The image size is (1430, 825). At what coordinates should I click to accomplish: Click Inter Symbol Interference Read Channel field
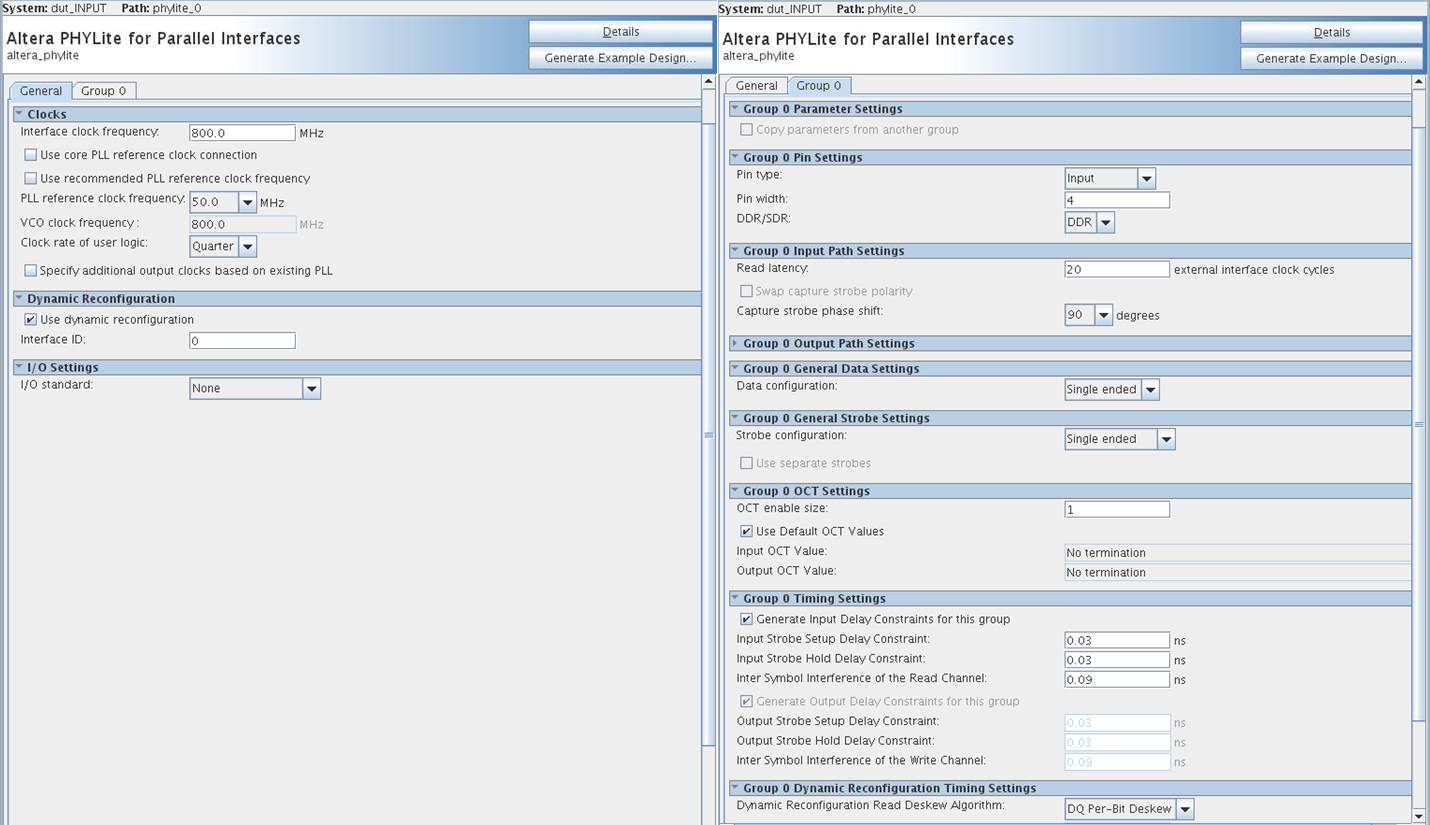pos(1117,679)
